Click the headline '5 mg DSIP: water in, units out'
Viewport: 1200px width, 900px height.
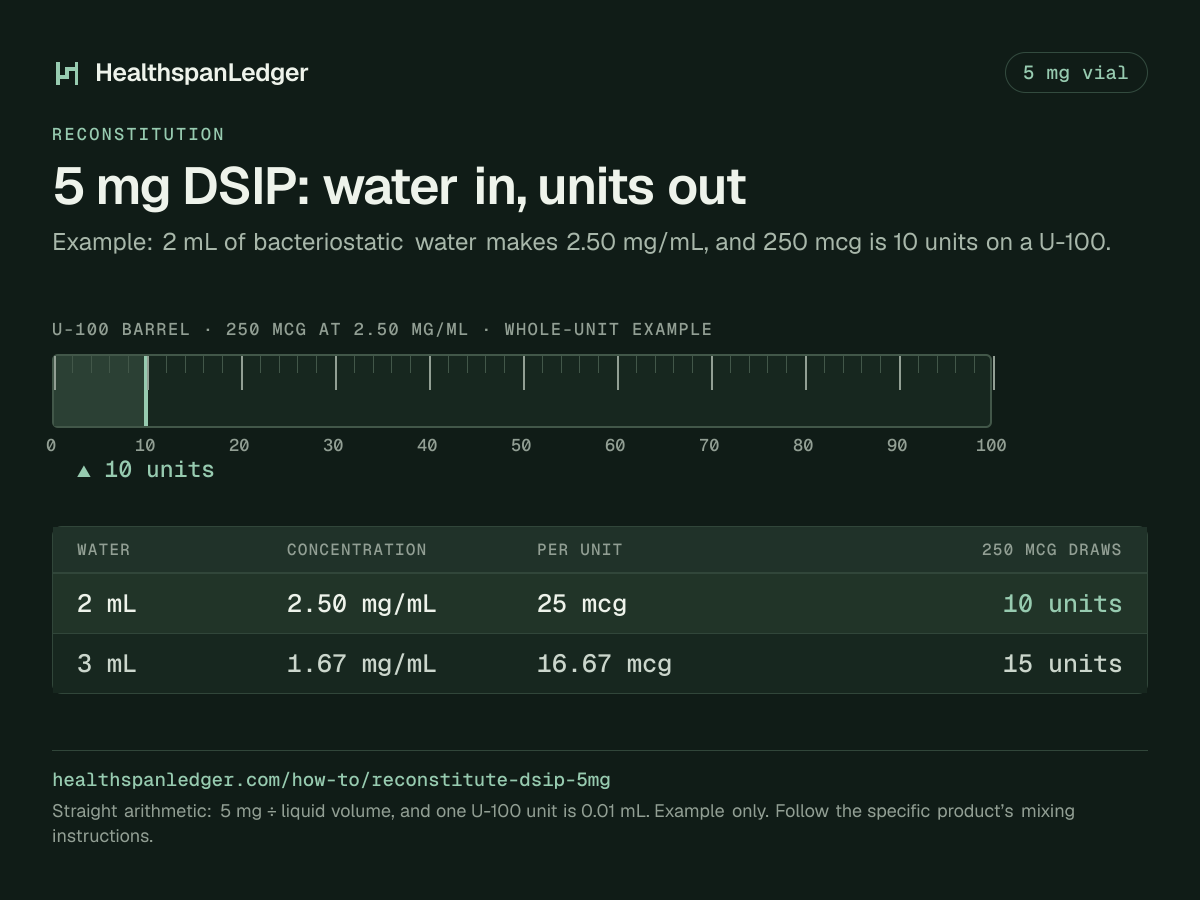[x=399, y=187]
